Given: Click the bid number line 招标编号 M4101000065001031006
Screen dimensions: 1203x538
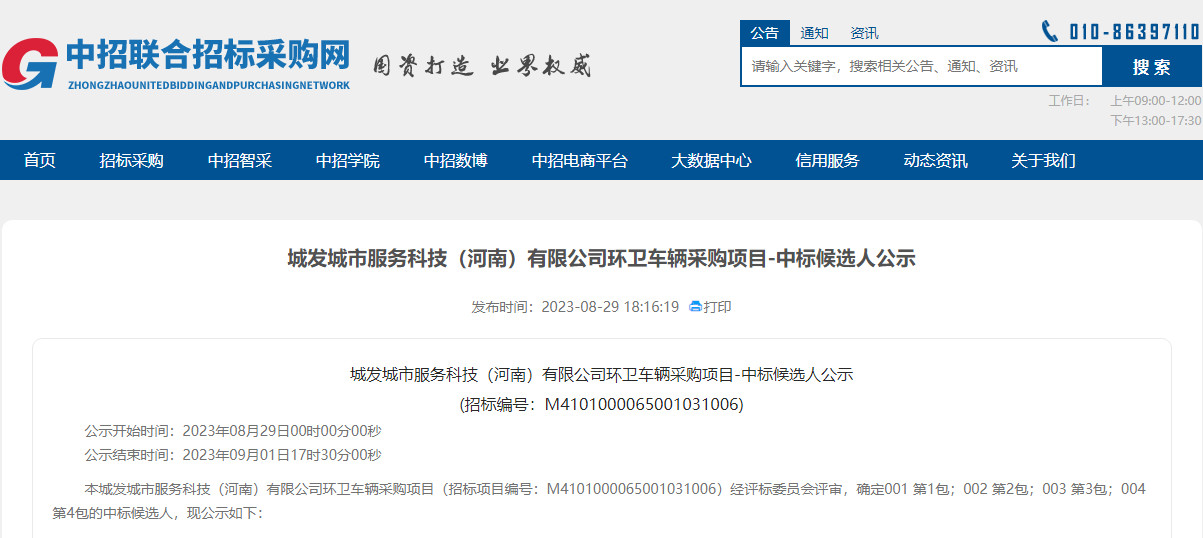Looking at the screenshot, I should 602,404.
